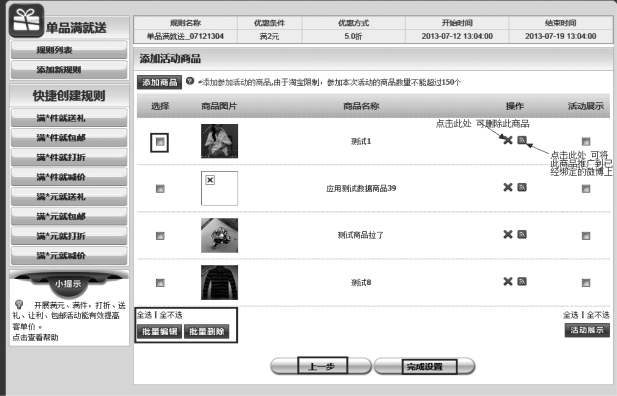Click 批量编辑 button
This screenshot has width=617, height=396.
tap(159, 331)
